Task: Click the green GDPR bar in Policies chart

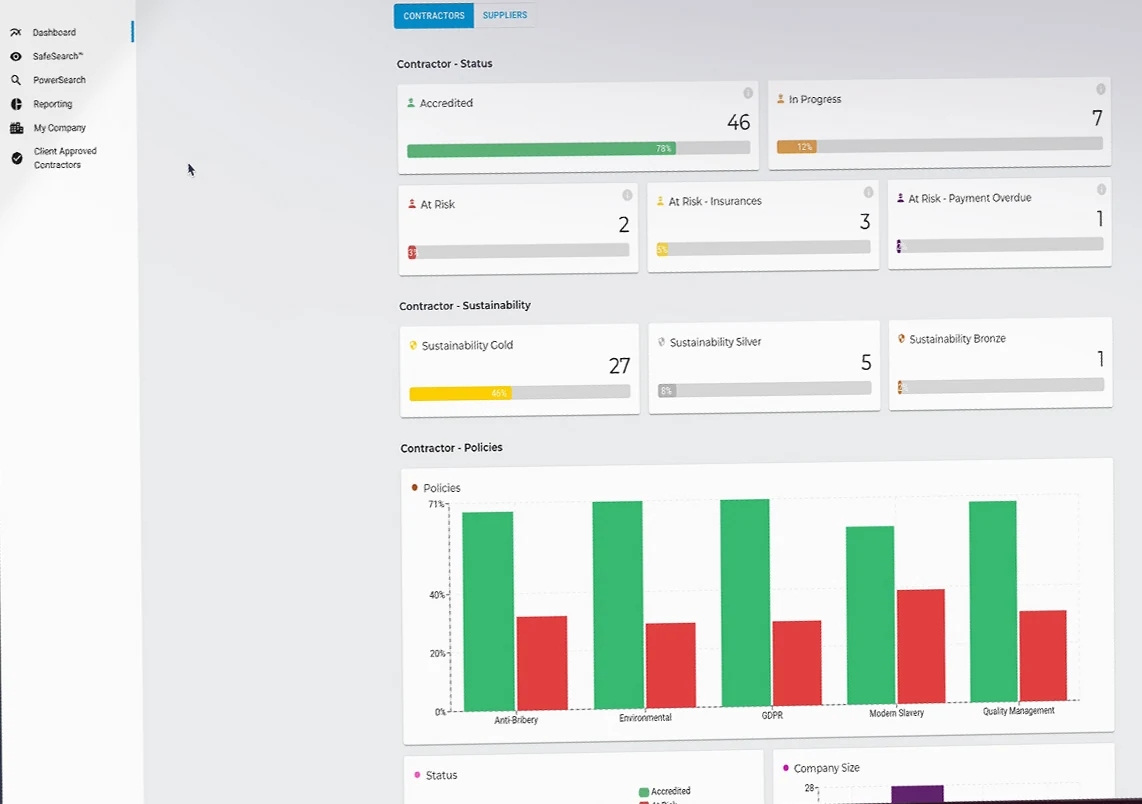Action: tap(745, 602)
